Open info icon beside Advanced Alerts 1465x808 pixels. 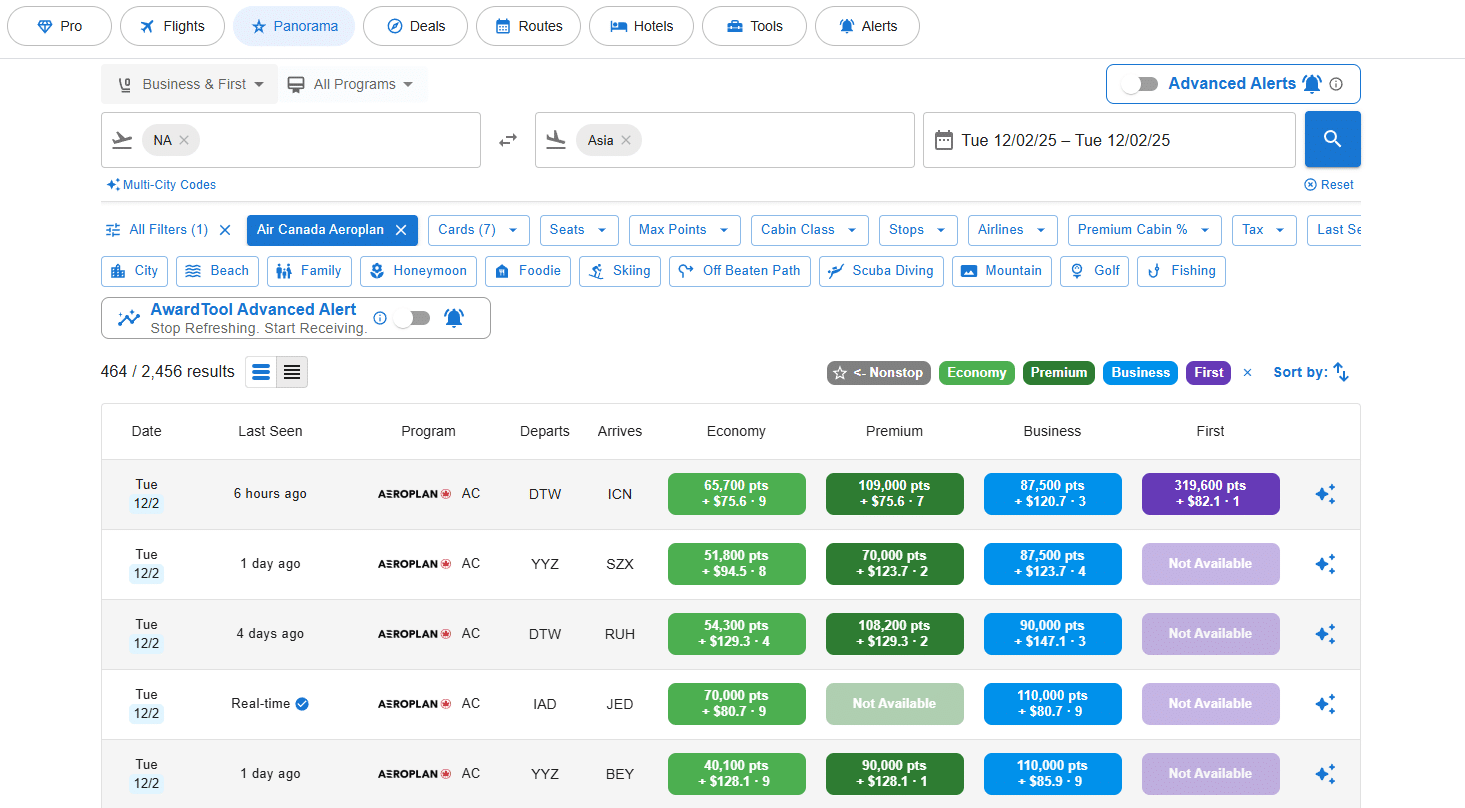1336,84
